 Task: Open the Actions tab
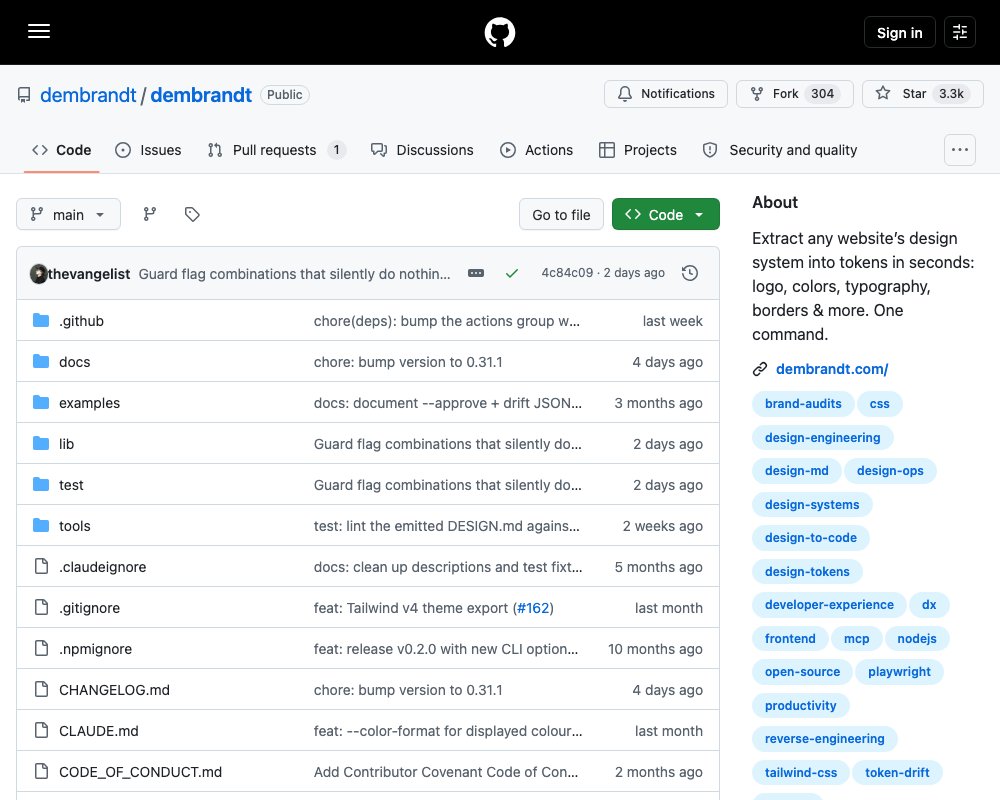tap(536, 150)
